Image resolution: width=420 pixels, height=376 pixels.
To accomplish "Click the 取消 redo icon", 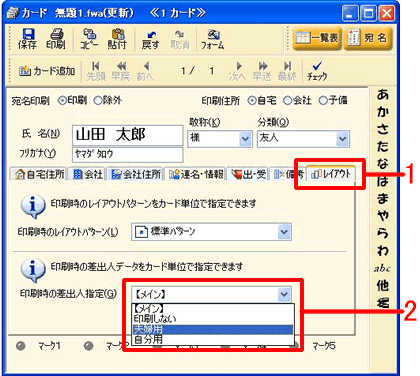I will pyautogui.click(x=180, y=39).
